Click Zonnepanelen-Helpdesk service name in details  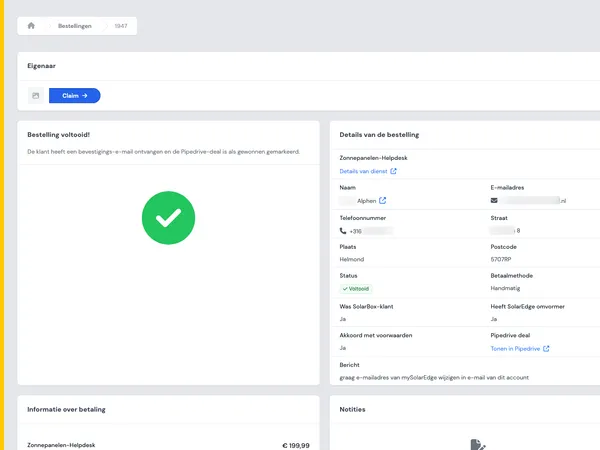pos(373,158)
